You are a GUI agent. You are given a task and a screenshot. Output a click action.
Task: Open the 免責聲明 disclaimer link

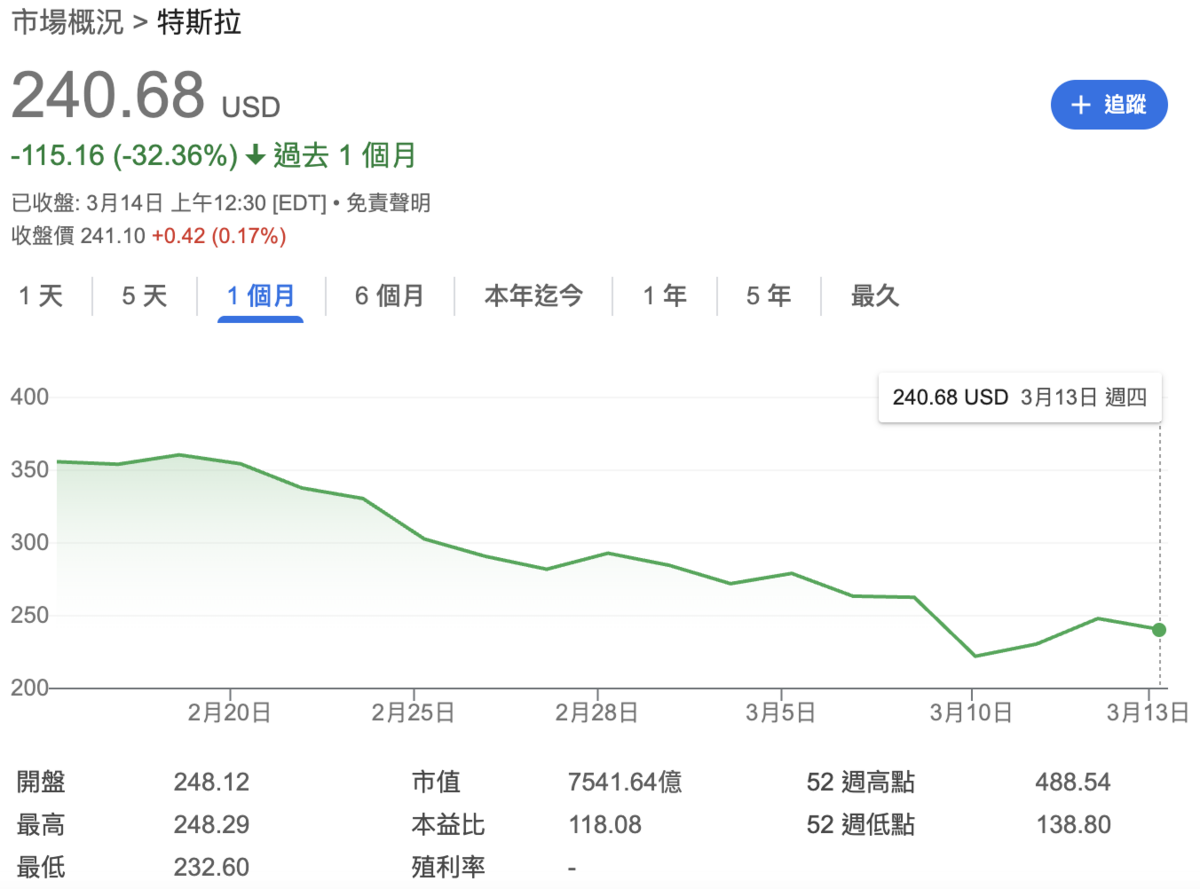pos(388,204)
